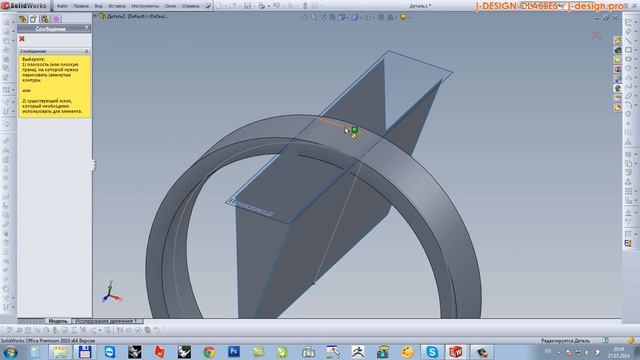Screen dimensions: 640x360
Task: Open TeamViewer from the taskbar
Action: [110, 352]
